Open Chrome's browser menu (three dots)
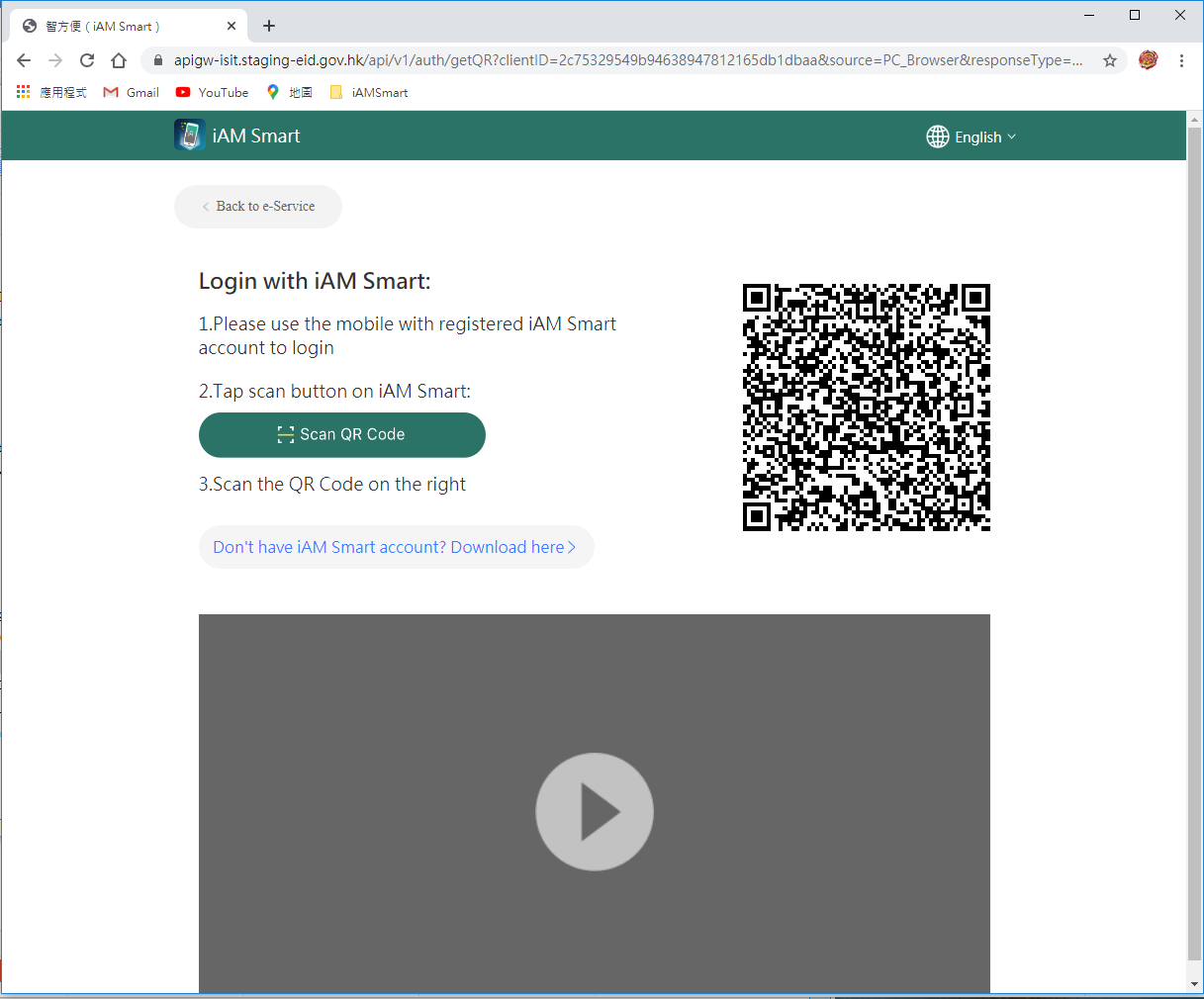1204x999 pixels. pos(1181,60)
